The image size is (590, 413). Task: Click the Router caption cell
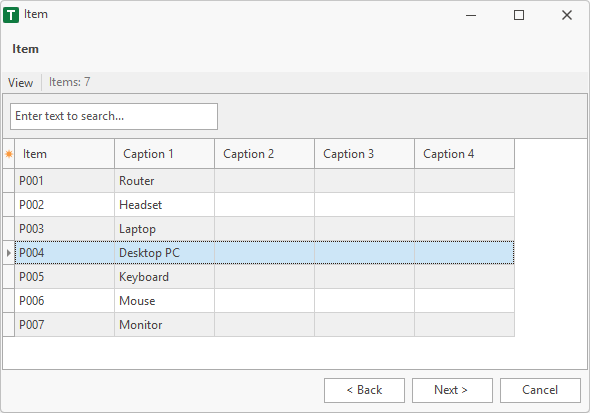coord(164,181)
